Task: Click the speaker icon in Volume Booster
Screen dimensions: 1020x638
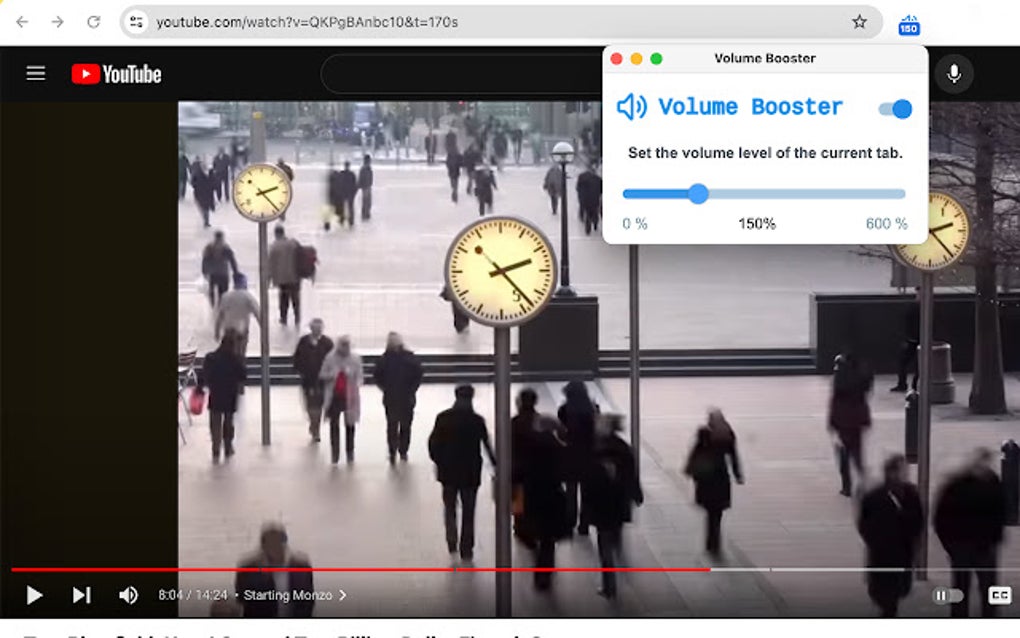Action: (x=632, y=107)
